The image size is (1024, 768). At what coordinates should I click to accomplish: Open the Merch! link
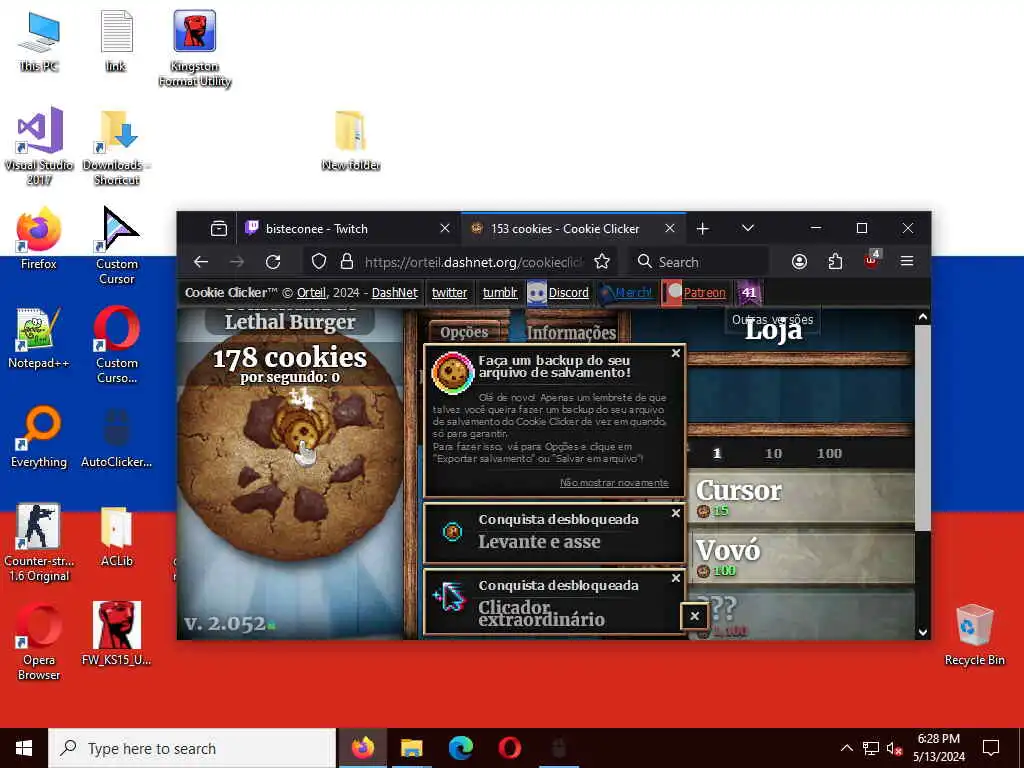click(626, 293)
